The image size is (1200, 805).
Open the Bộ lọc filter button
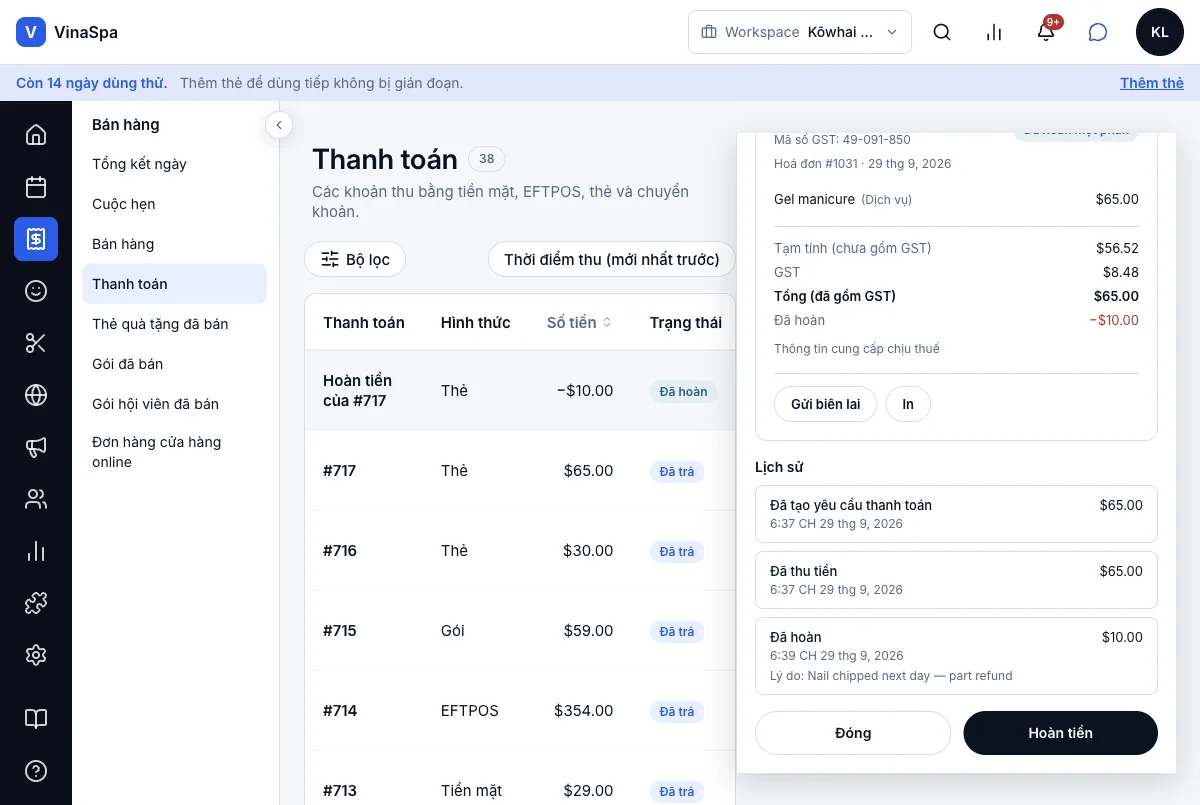tap(355, 260)
